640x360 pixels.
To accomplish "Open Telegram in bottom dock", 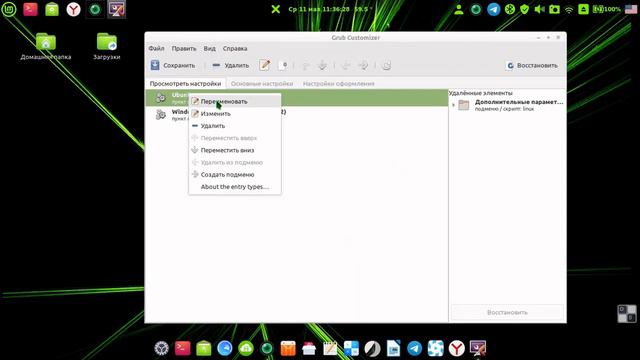I will tap(414, 348).
